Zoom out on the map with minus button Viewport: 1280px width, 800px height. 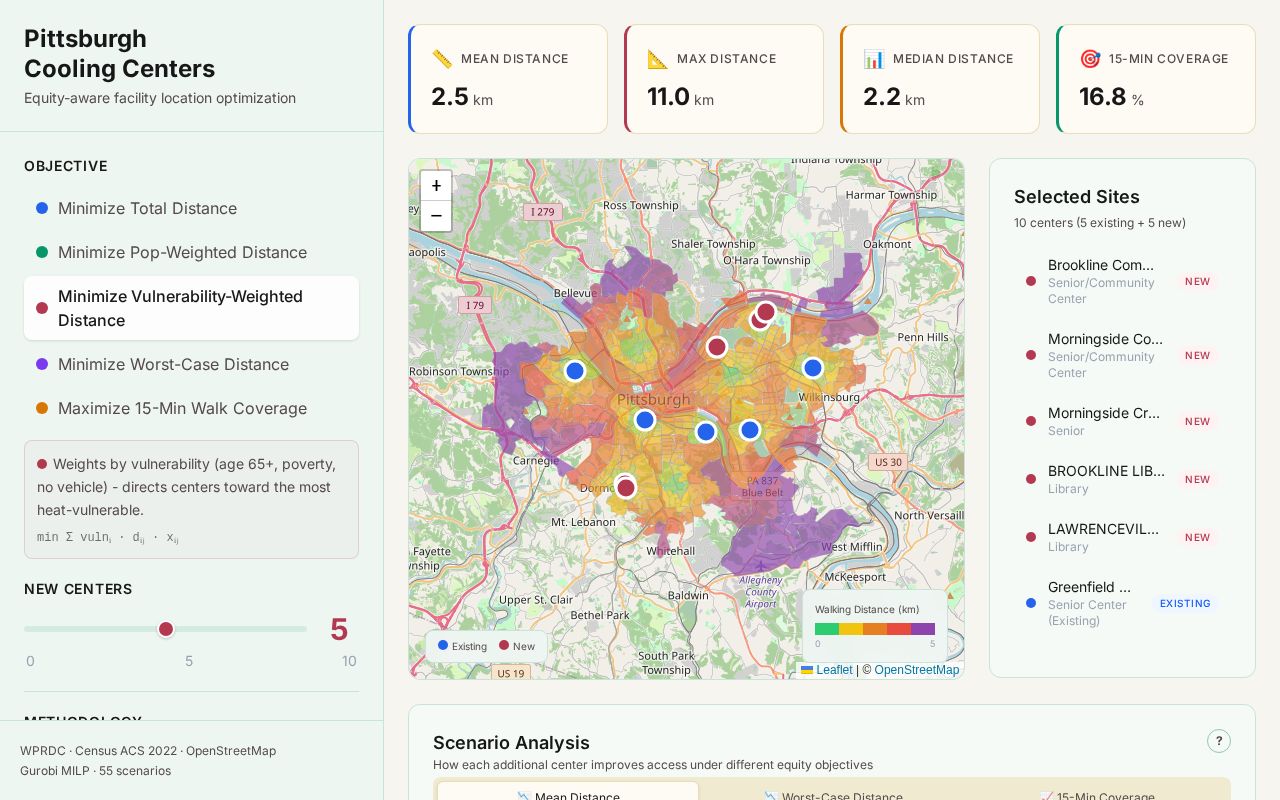click(436, 216)
